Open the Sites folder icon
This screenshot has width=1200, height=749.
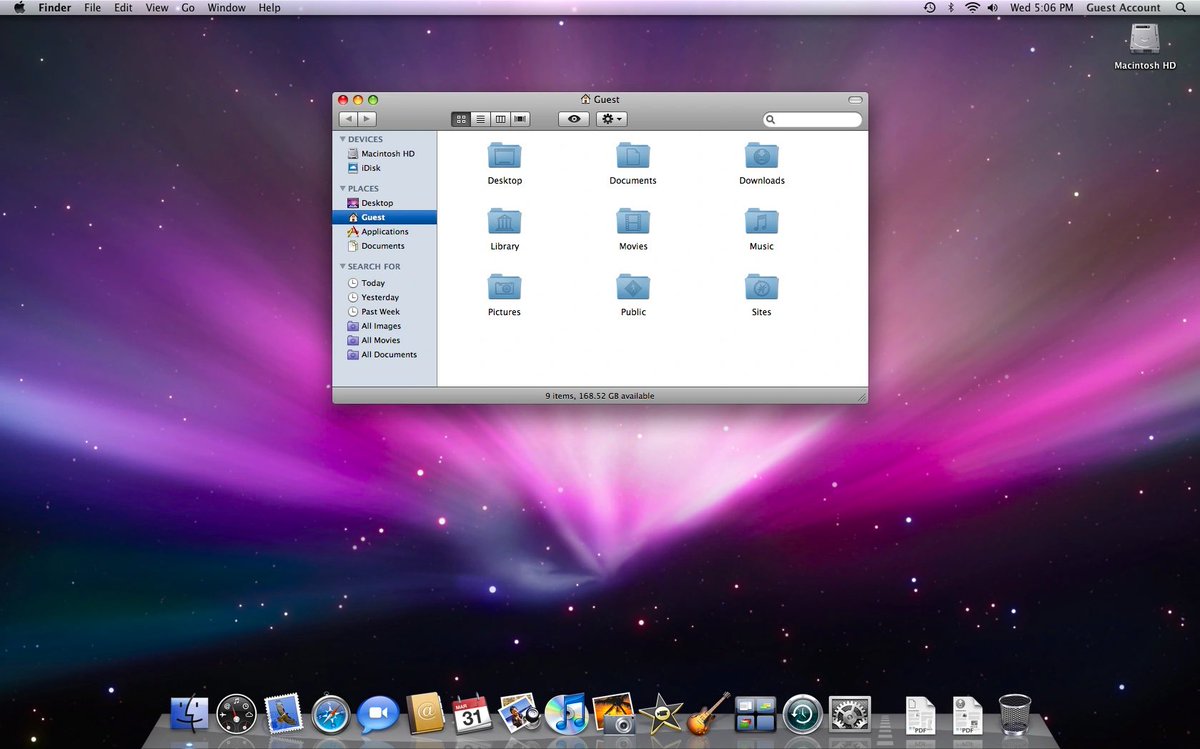click(x=762, y=287)
